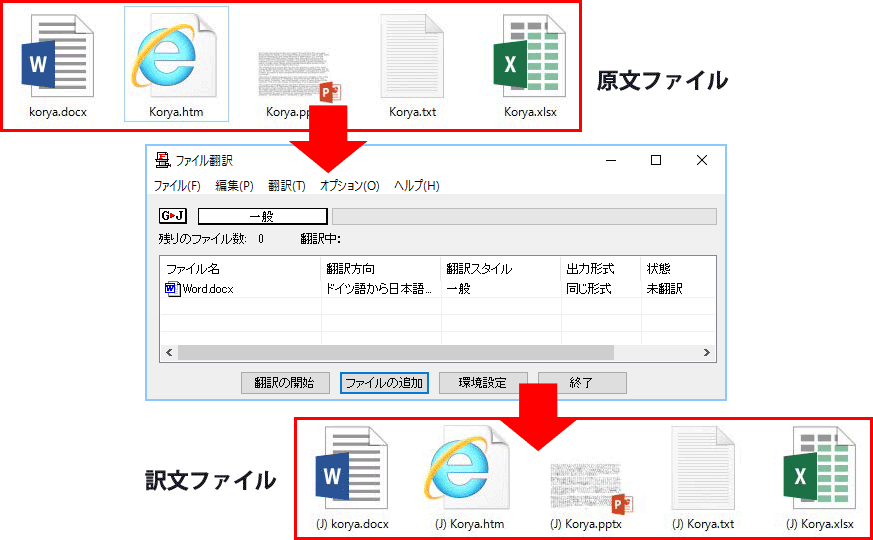This screenshot has height=540, width=873.
Task: Select the translated (J) Korya.htm file
Action: [469, 478]
